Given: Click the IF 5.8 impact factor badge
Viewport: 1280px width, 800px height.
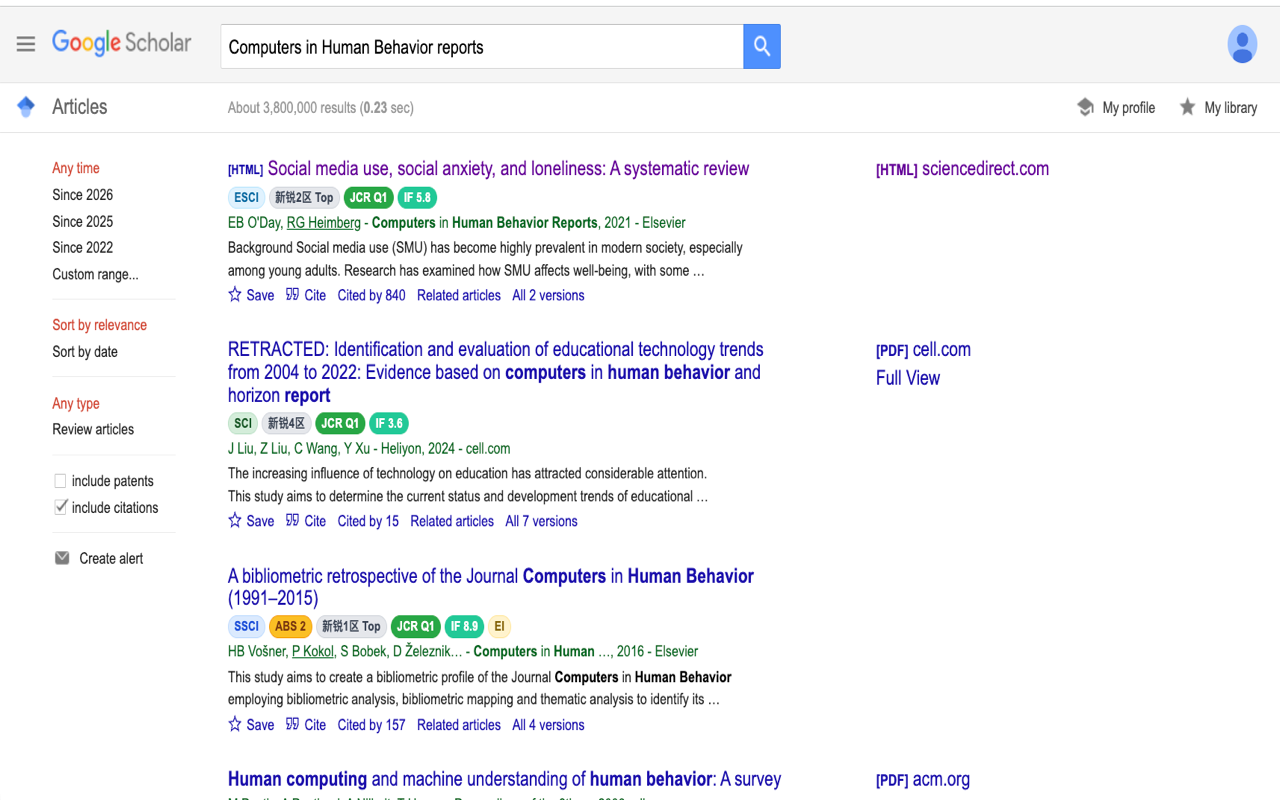Looking at the screenshot, I should tap(417, 197).
